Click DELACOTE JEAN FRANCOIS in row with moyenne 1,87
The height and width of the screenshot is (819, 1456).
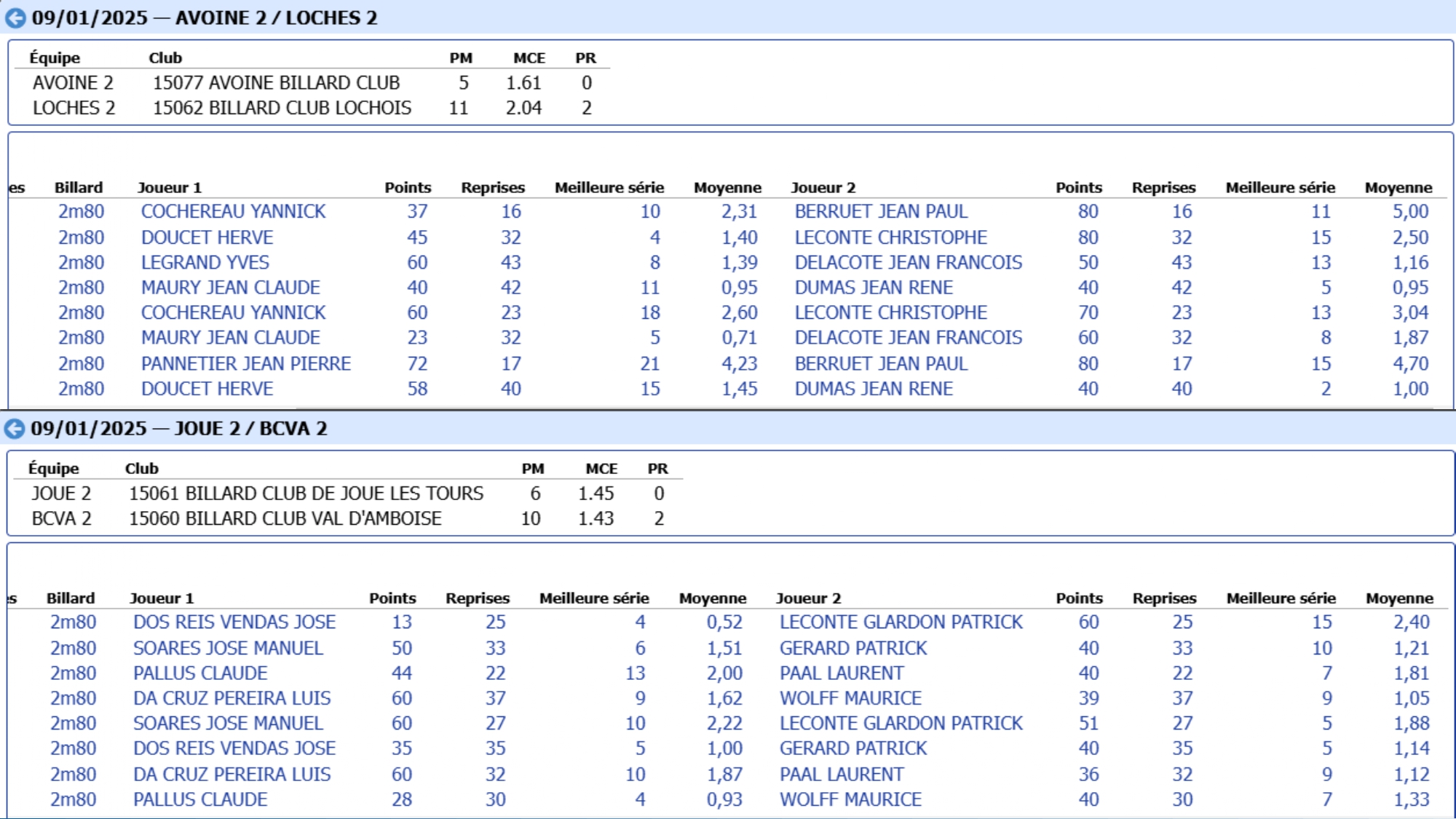[908, 338]
